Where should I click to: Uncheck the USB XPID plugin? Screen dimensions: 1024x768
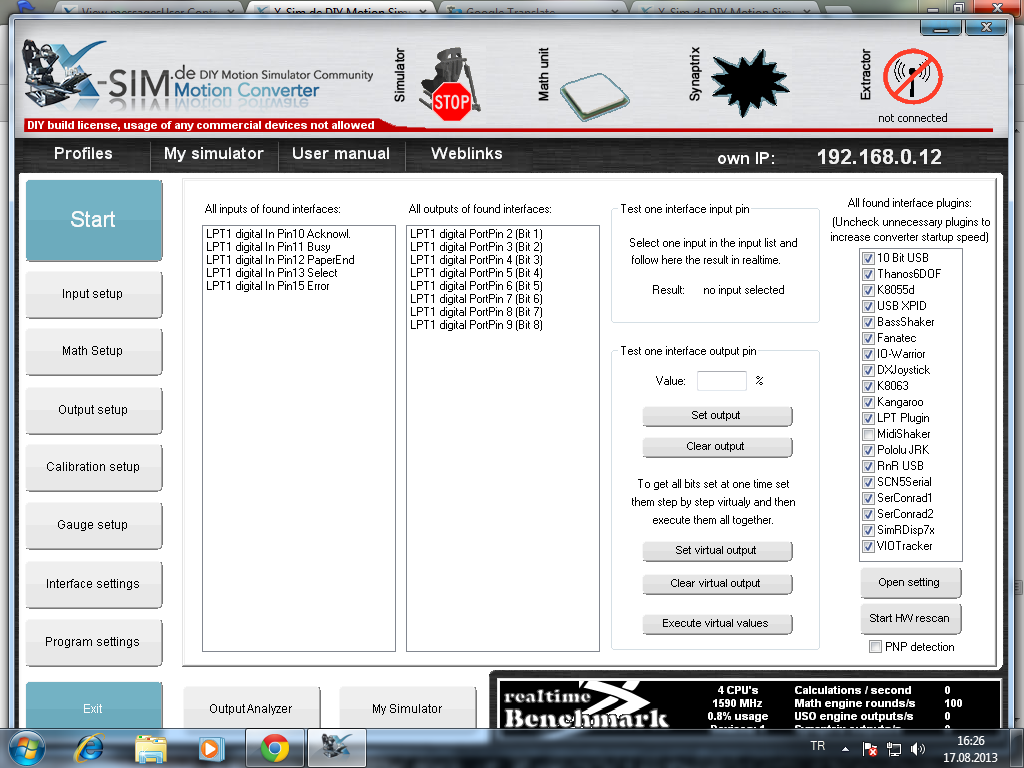(x=868, y=306)
